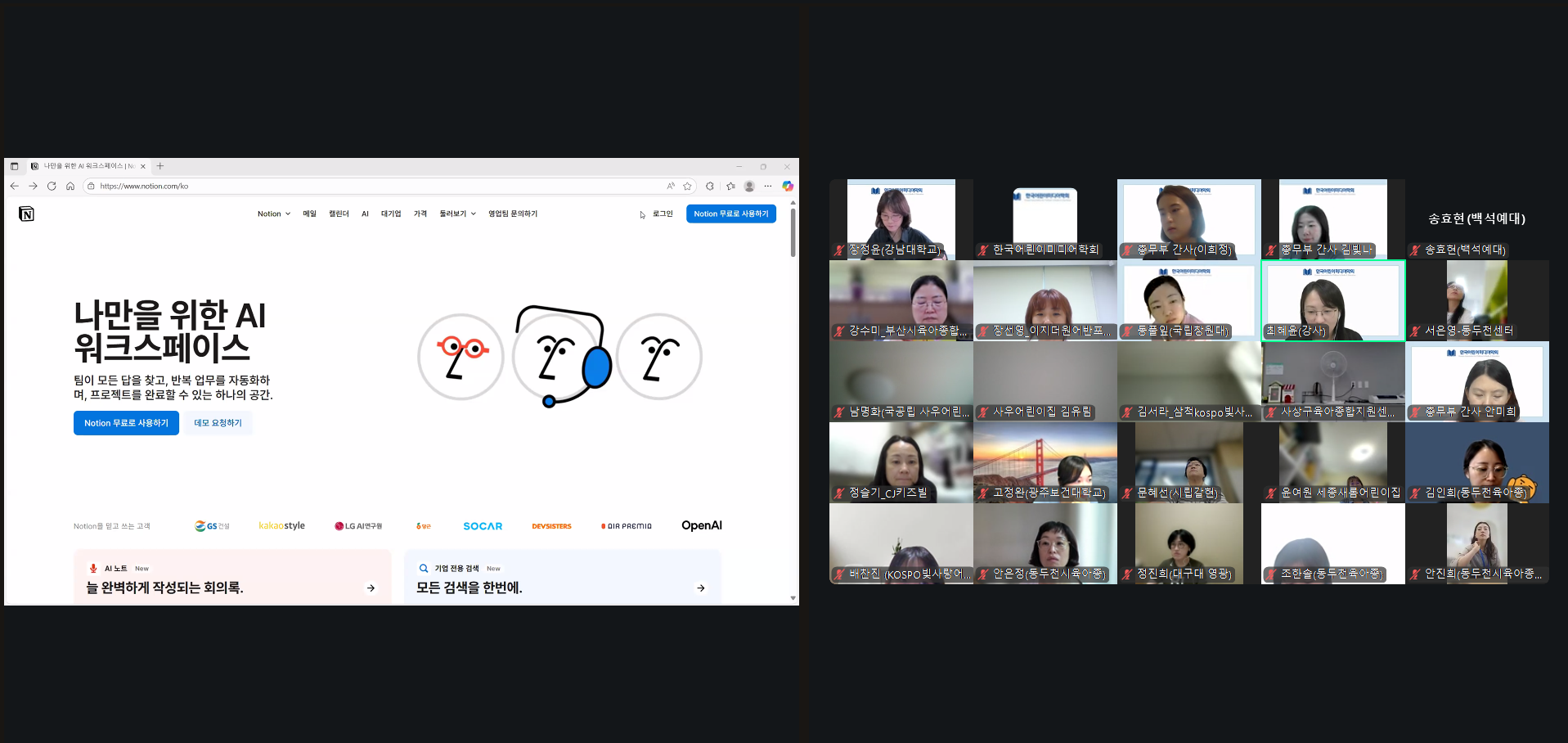Open the favorites list
This screenshot has width=1568, height=743.
730,186
